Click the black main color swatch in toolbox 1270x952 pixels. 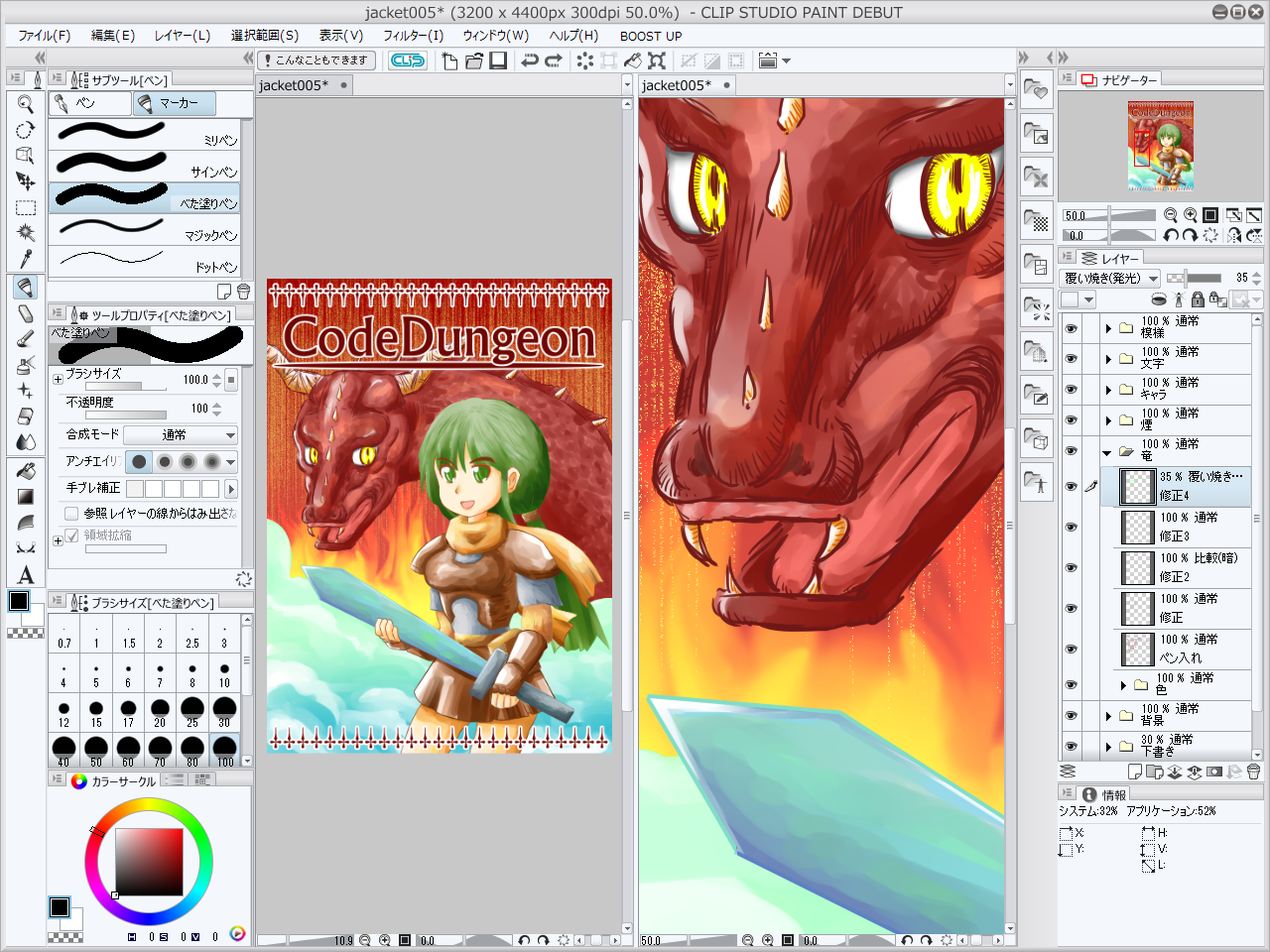[x=19, y=600]
